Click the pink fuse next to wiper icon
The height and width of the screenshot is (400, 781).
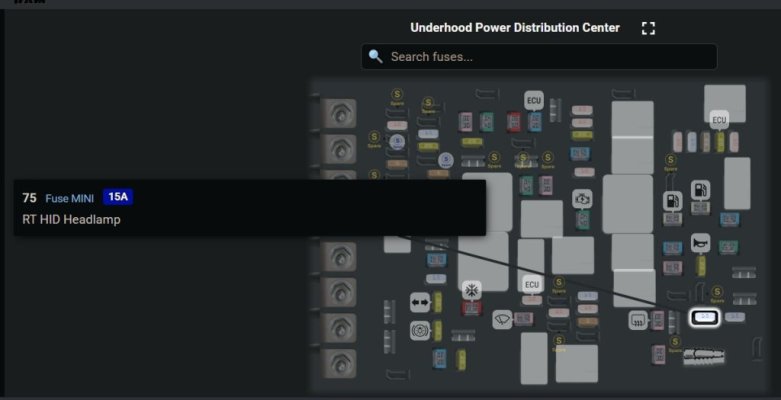point(523,319)
